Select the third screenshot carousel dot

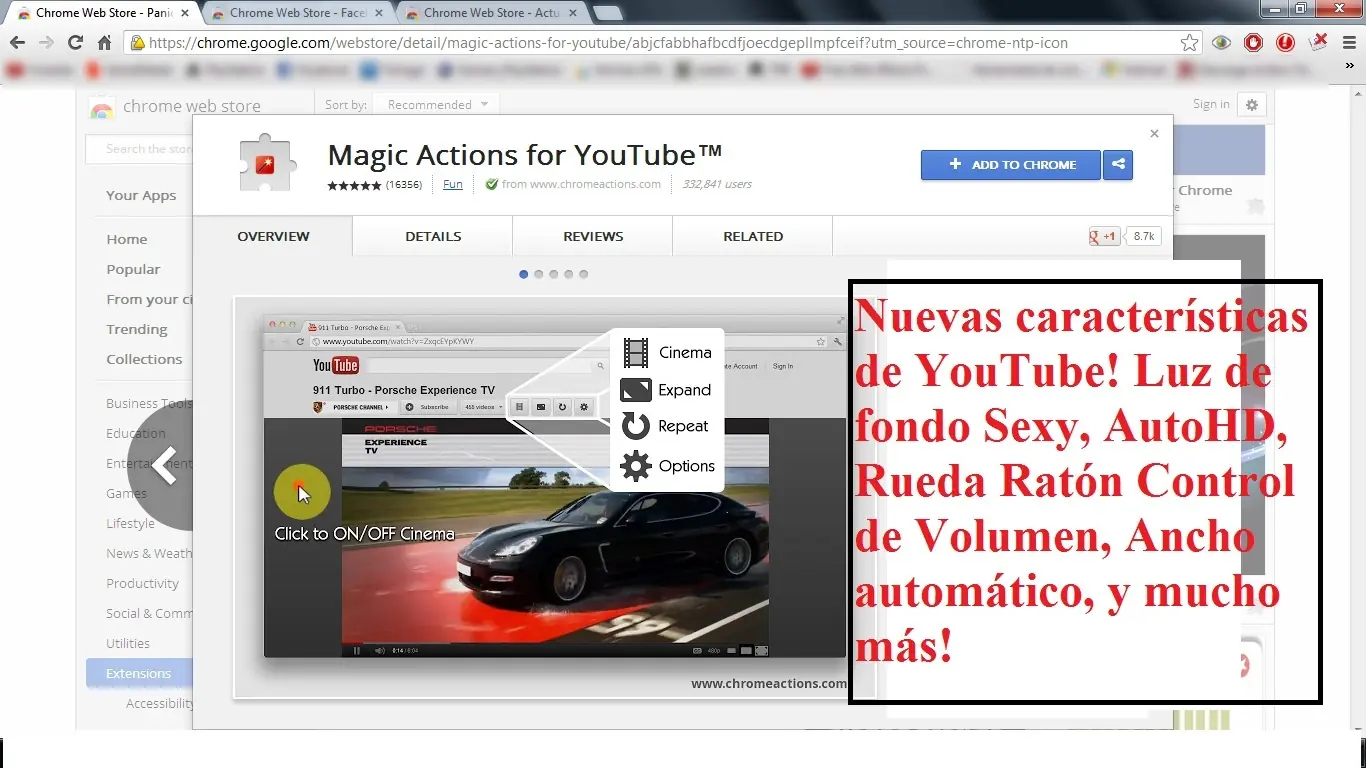[554, 274]
